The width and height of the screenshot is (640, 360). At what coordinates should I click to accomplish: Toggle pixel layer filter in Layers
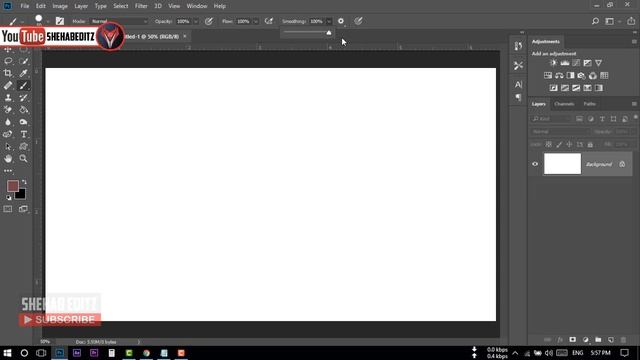[x=579, y=119]
